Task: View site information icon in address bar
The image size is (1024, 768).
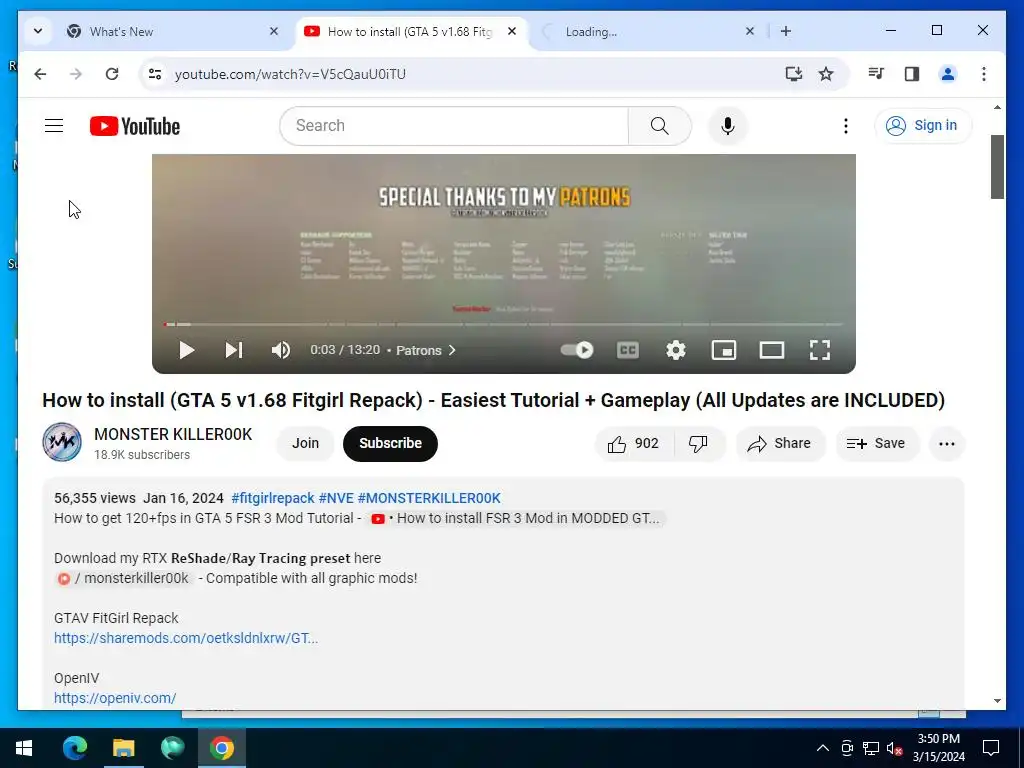Action: click(x=155, y=74)
